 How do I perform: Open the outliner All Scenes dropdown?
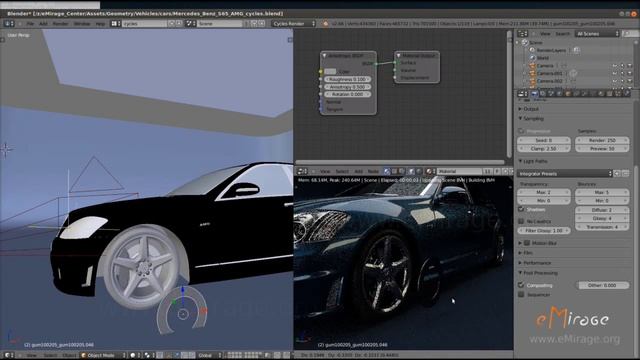tap(598, 33)
